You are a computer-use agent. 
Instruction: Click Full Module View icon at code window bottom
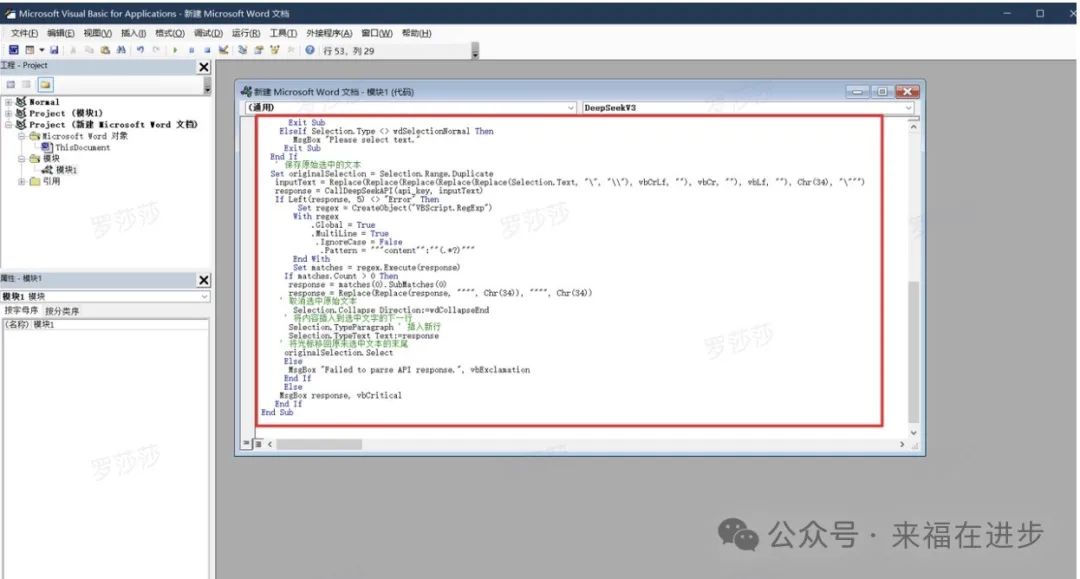258,444
